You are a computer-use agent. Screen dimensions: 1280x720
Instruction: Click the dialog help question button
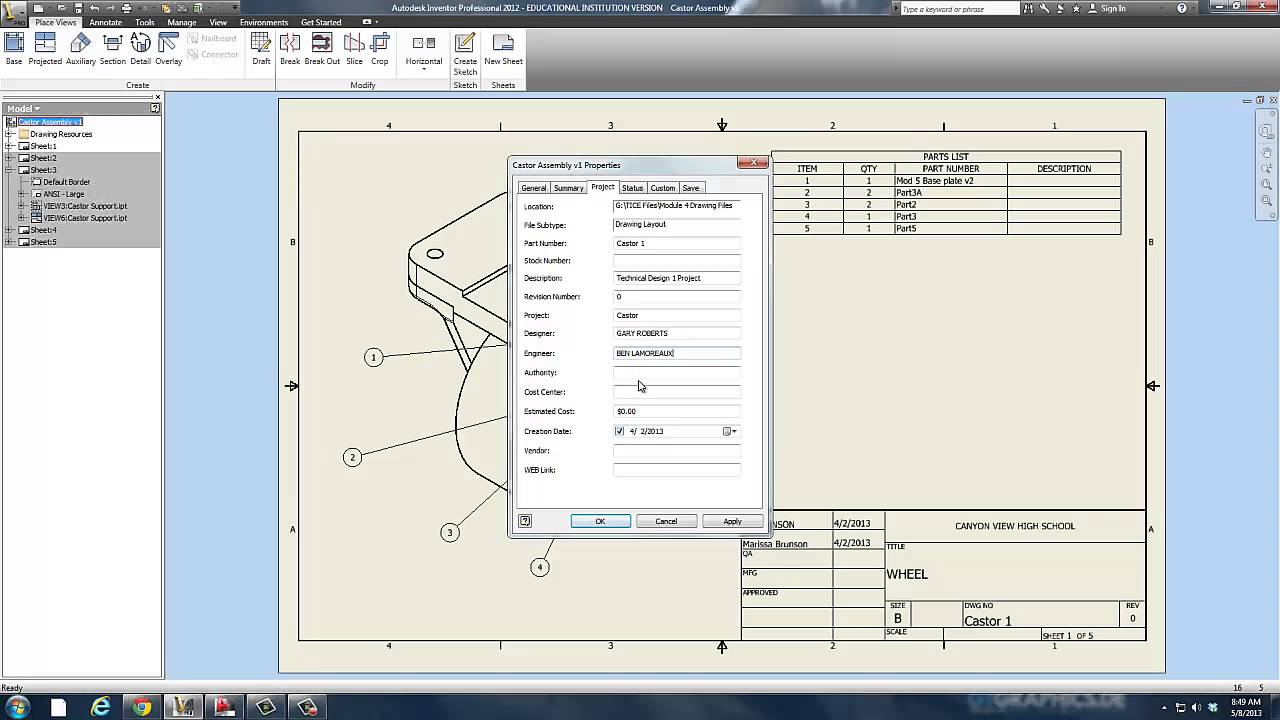[525, 521]
